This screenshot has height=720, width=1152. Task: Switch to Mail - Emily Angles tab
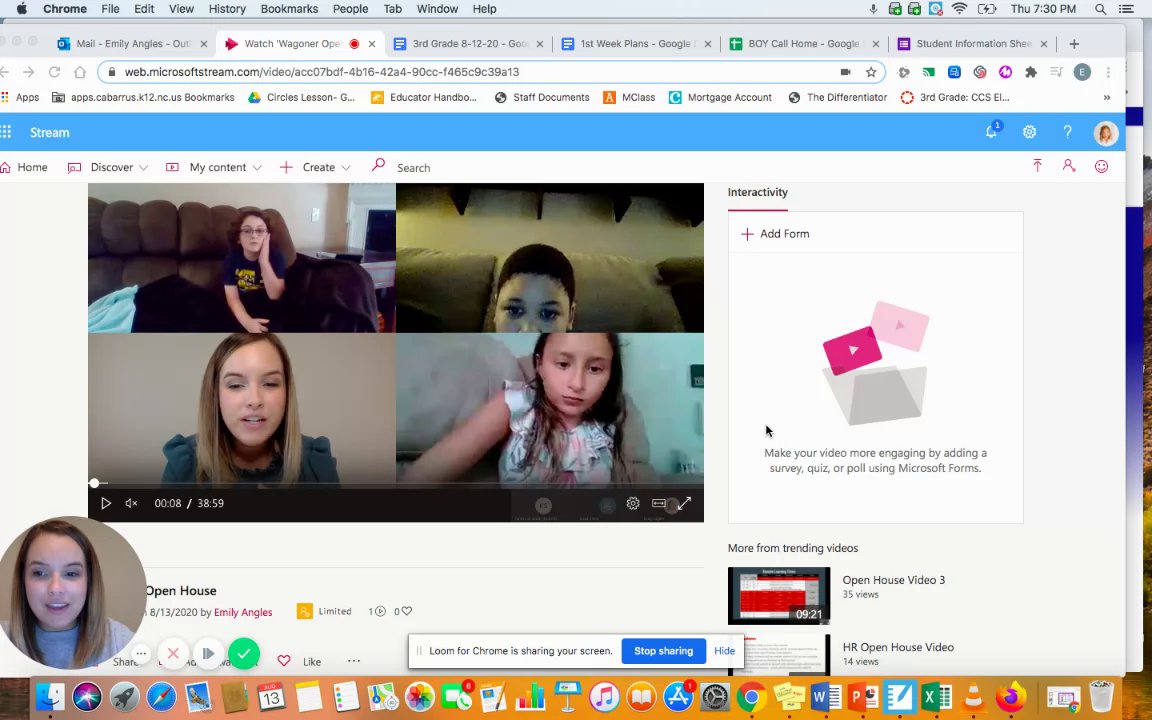(132, 44)
